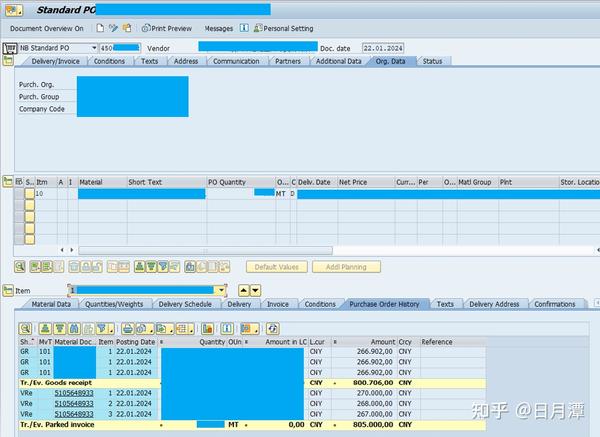This screenshot has height=437, width=600.
Task: Open the PO history layout dropdown arrow
Action: pos(191,329)
